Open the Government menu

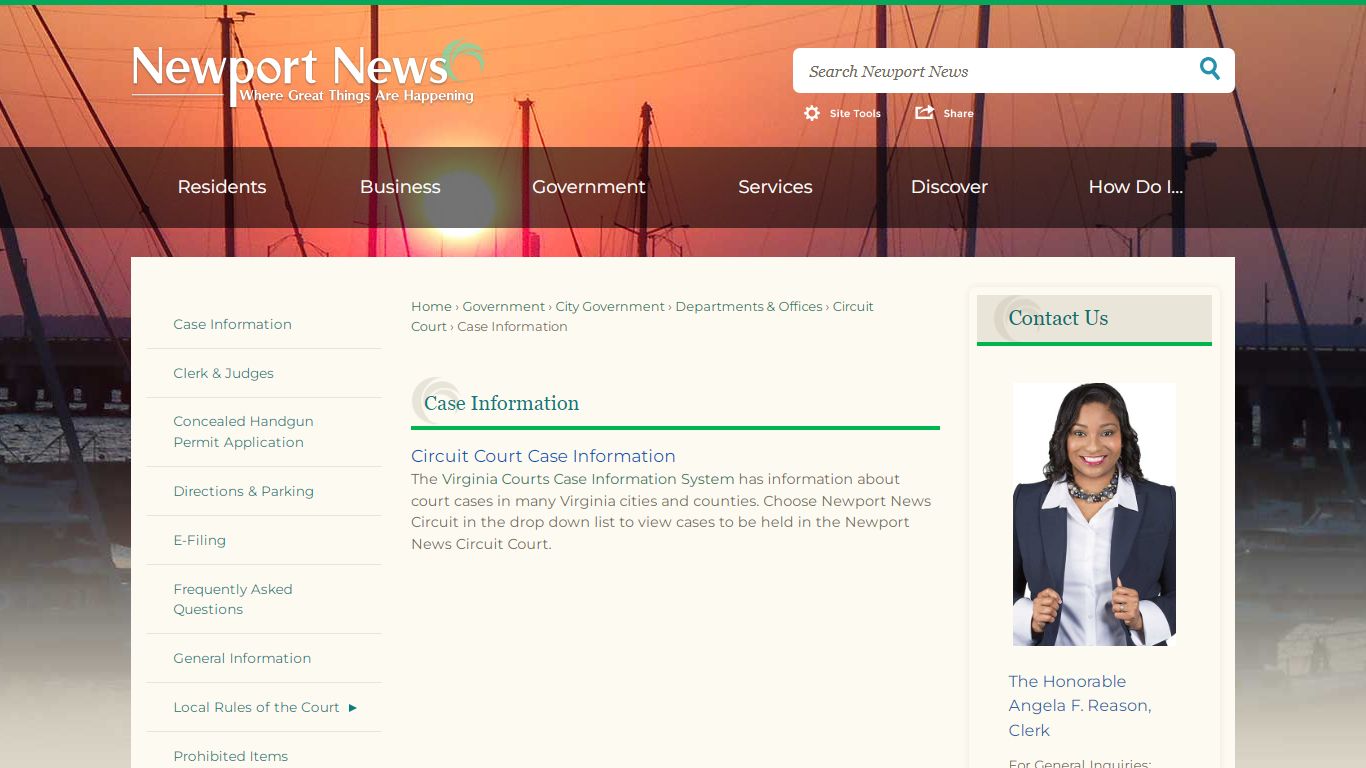[589, 187]
